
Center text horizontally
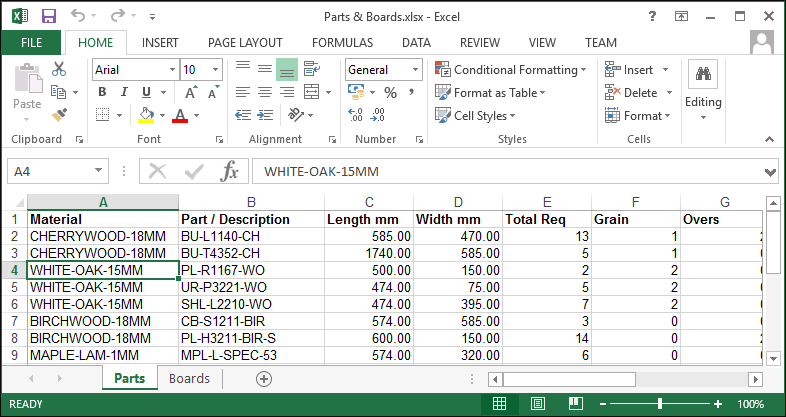click(x=265, y=92)
